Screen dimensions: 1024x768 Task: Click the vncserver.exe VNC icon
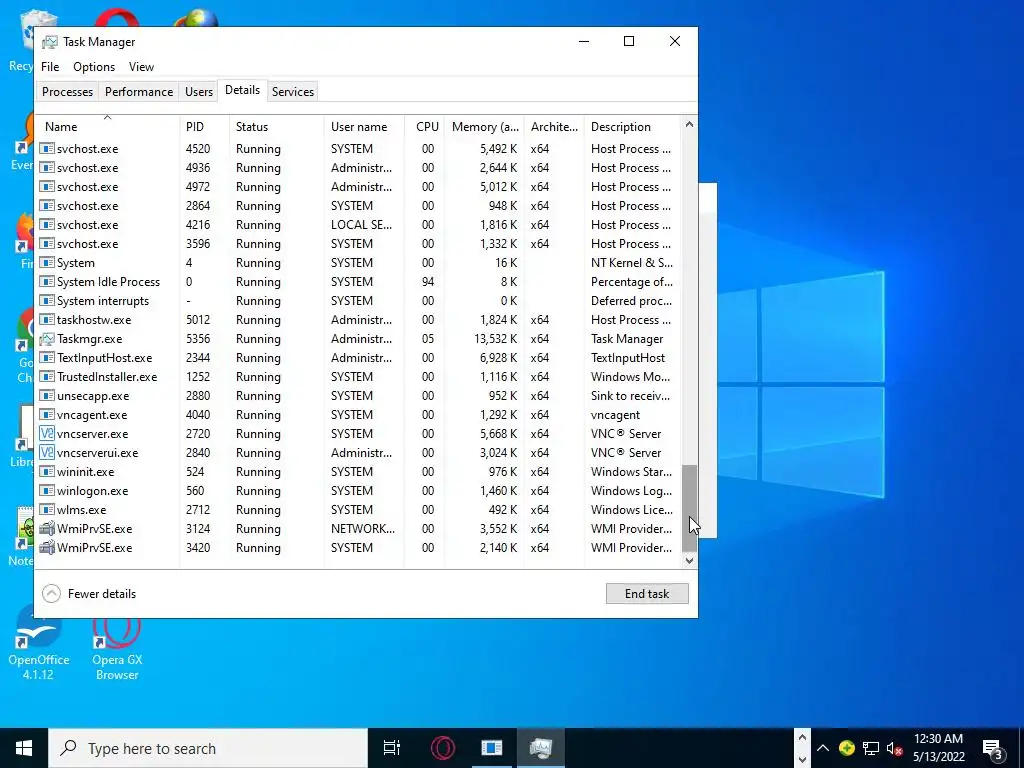(46, 434)
